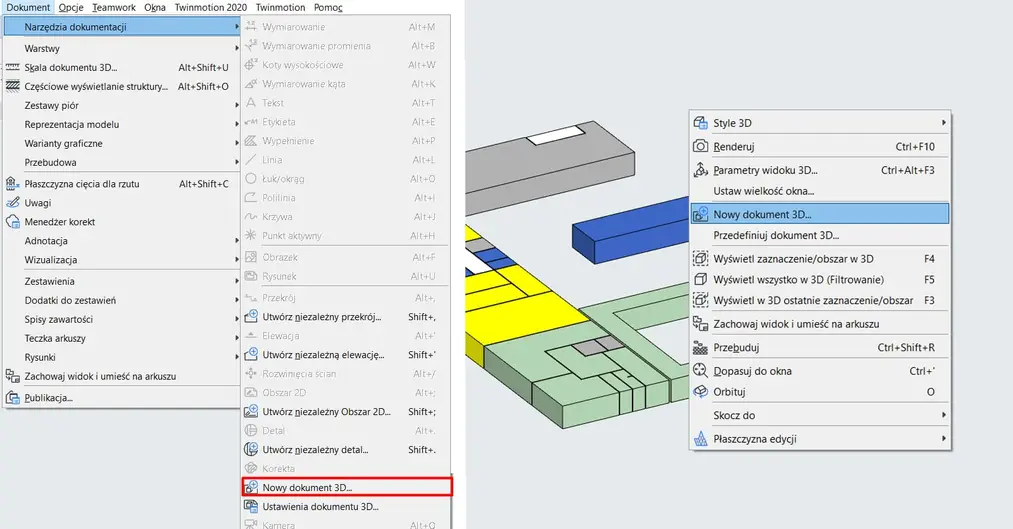1013x529 pixels.
Task: Select Przebudowa menu entry
Action: (122, 162)
